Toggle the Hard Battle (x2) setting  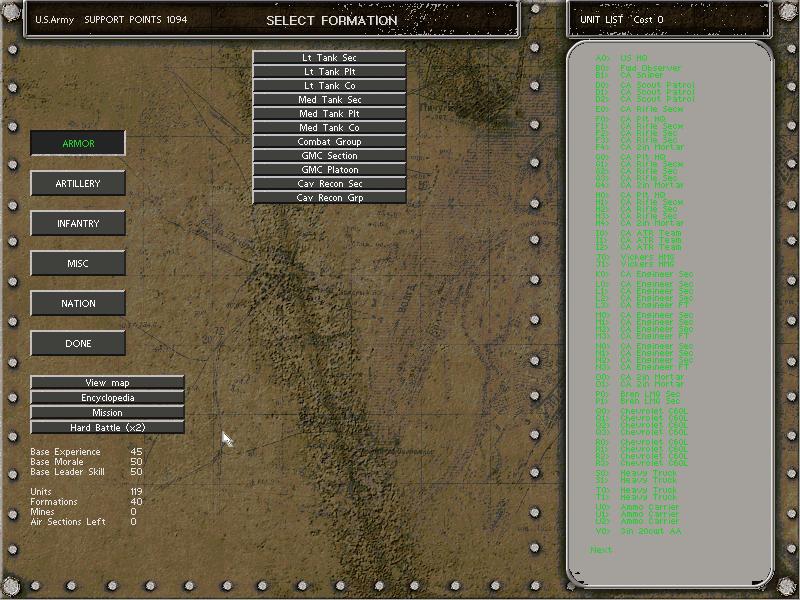tap(107, 428)
